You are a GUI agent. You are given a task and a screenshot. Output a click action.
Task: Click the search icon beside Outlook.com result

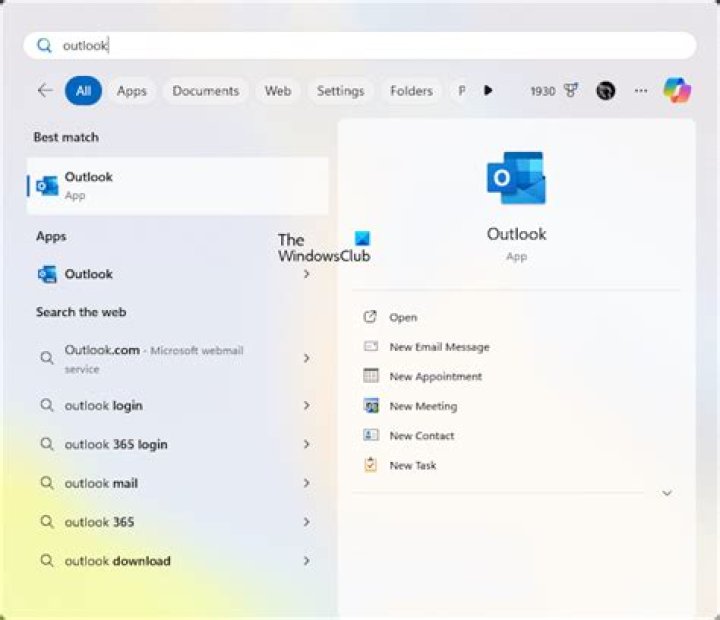pos(47,358)
